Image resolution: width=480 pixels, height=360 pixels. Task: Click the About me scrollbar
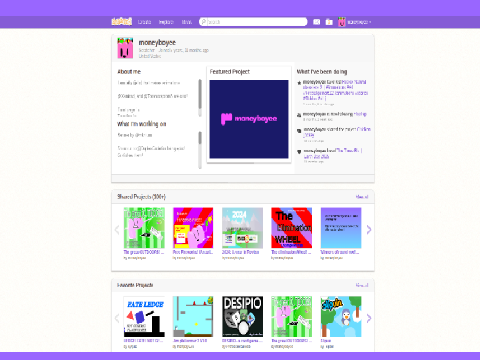200,98
